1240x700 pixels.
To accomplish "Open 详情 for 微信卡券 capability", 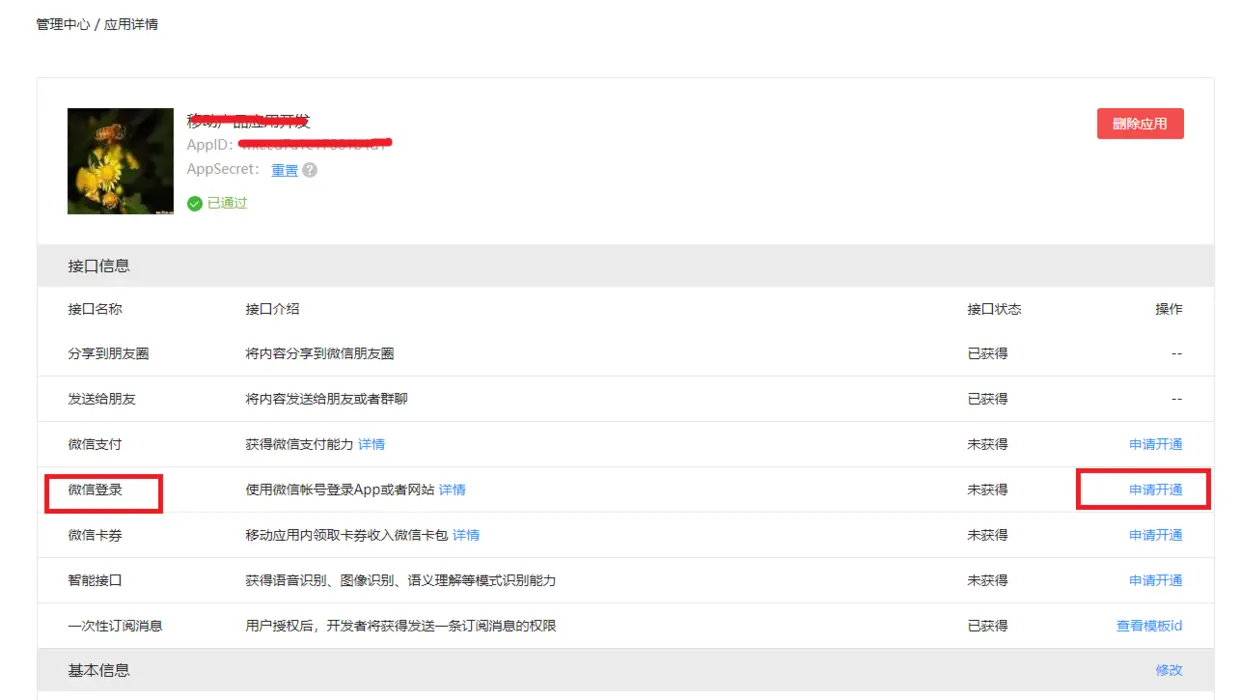I will [466, 535].
